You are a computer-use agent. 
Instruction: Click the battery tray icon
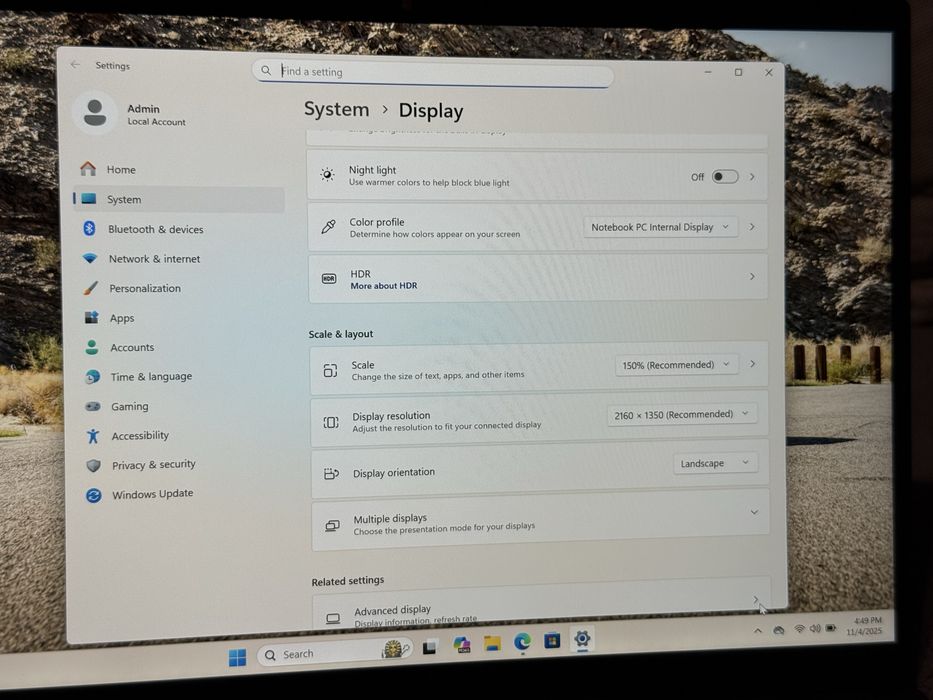coord(831,628)
